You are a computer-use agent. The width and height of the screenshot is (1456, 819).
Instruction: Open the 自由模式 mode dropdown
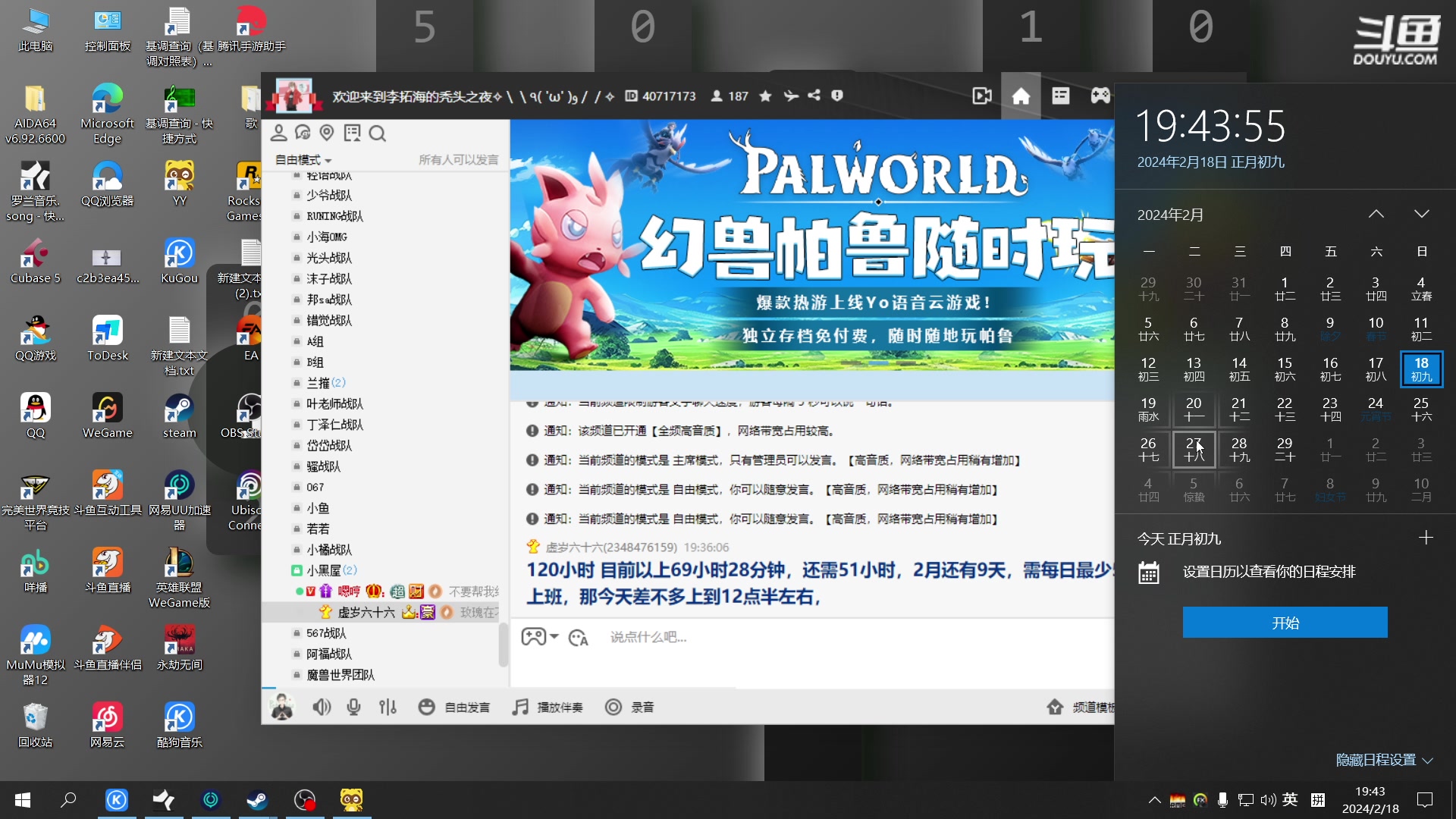tap(303, 160)
